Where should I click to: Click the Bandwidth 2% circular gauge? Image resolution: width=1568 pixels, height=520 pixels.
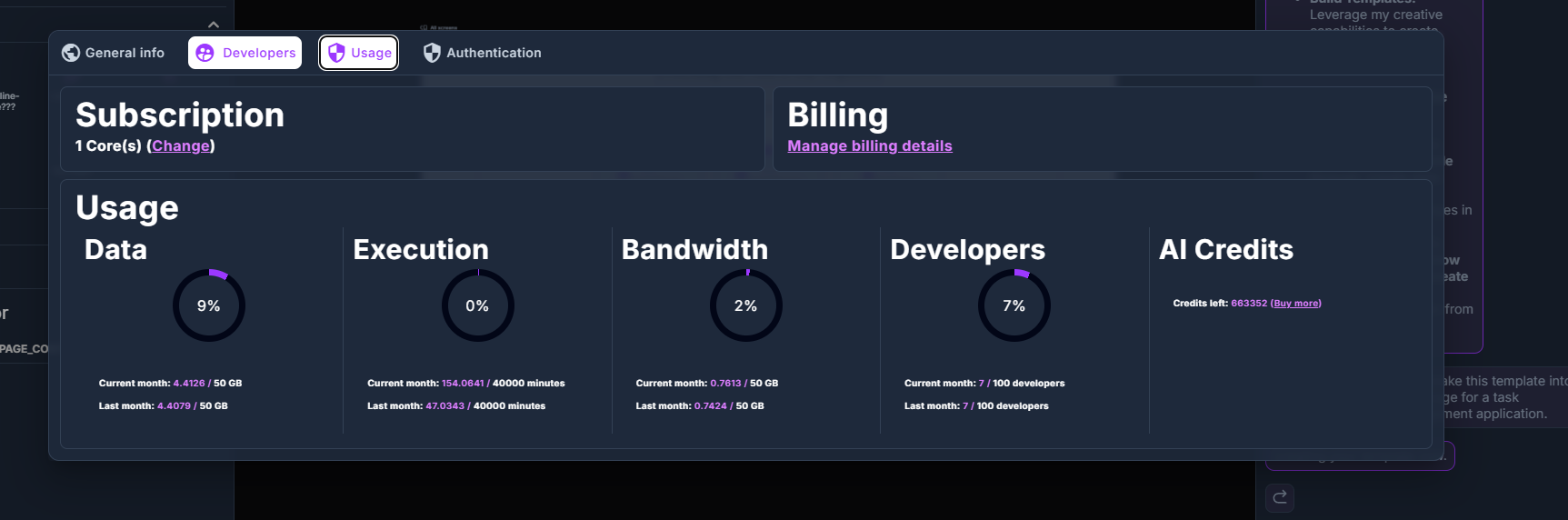pyautogui.click(x=745, y=305)
